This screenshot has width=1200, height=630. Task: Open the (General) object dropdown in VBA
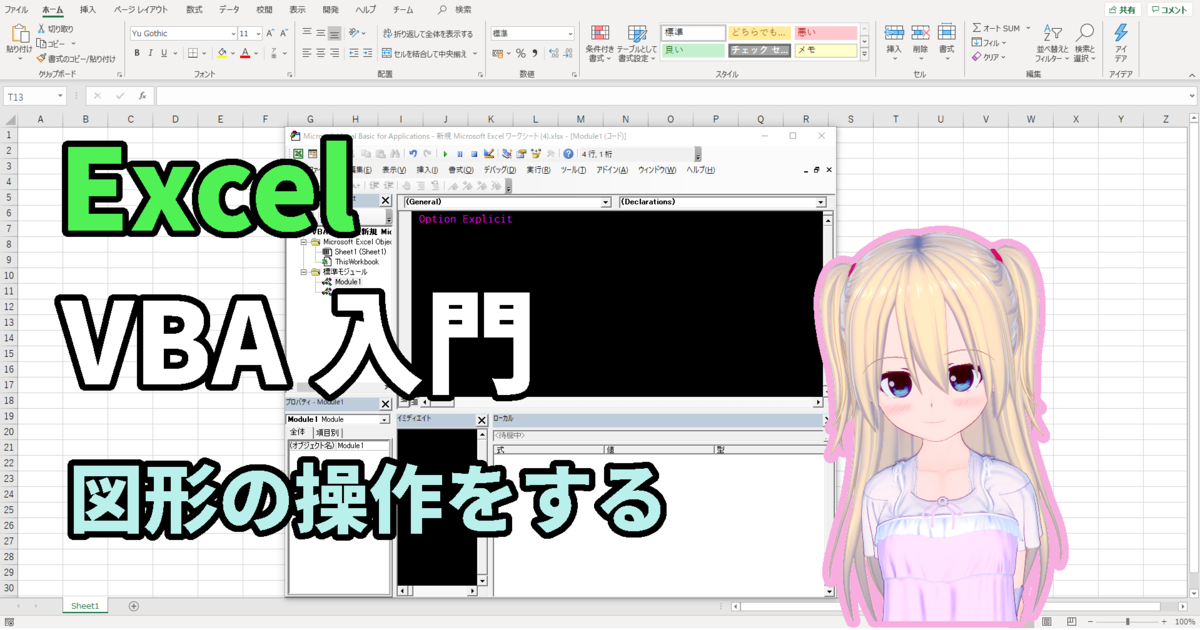point(605,202)
